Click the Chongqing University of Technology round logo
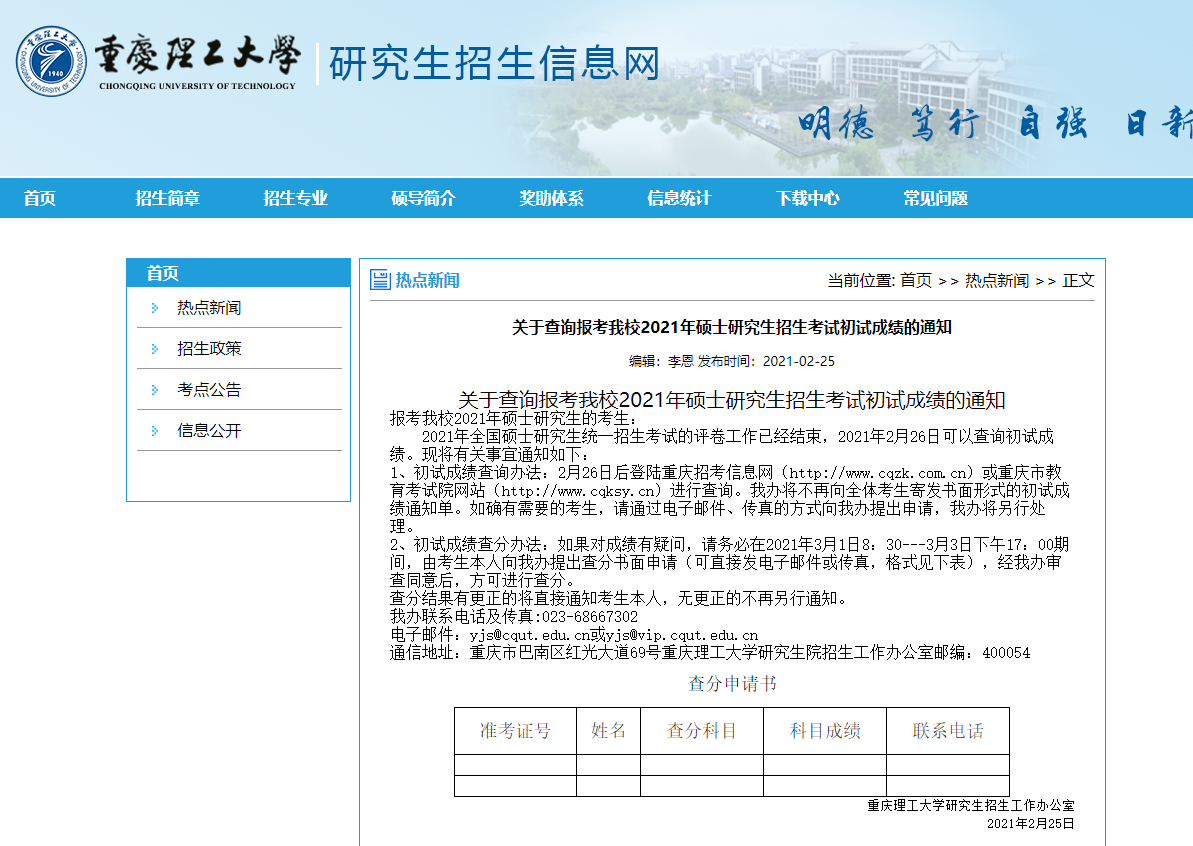This screenshot has height=846, width=1193. pyautogui.click(x=51, y=61)
